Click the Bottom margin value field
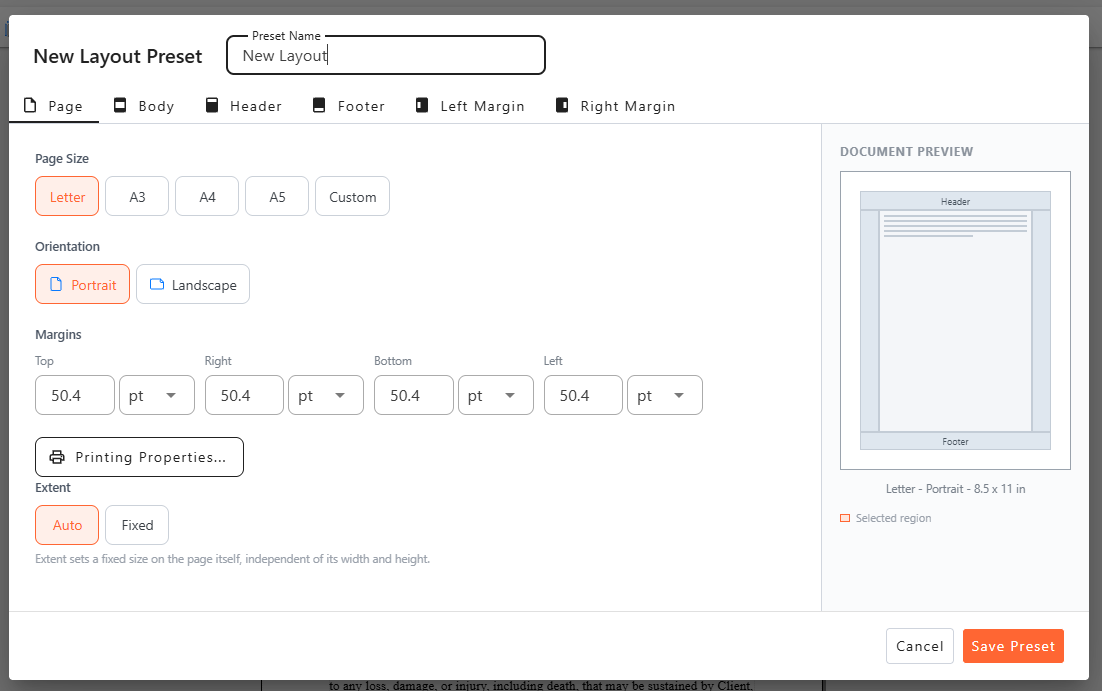 click(413, 395)
